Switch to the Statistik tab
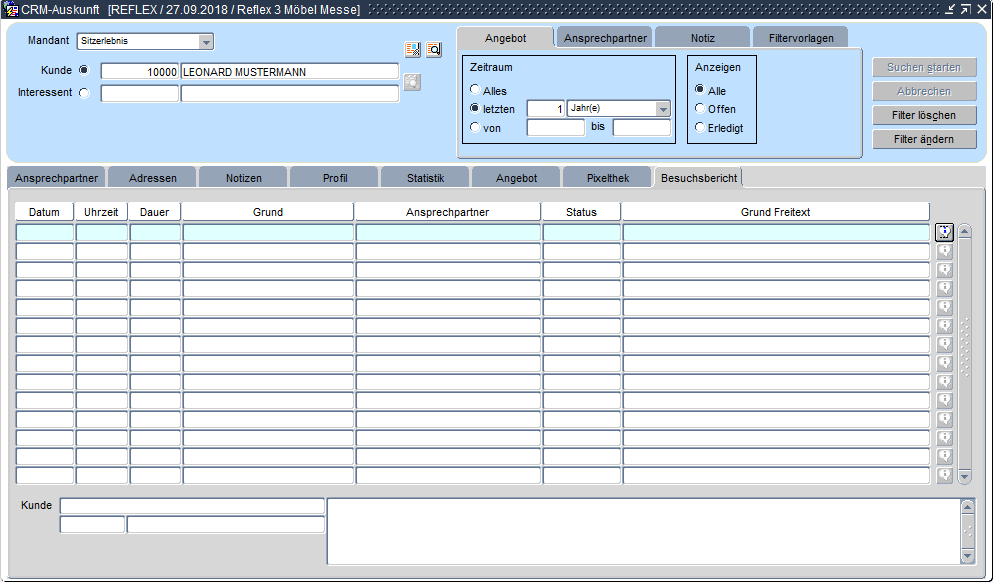993x582 pixels. (425, 178)
